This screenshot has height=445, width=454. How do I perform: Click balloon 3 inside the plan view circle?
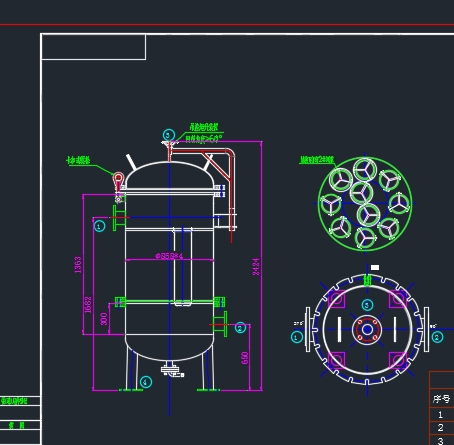(367, 305)
